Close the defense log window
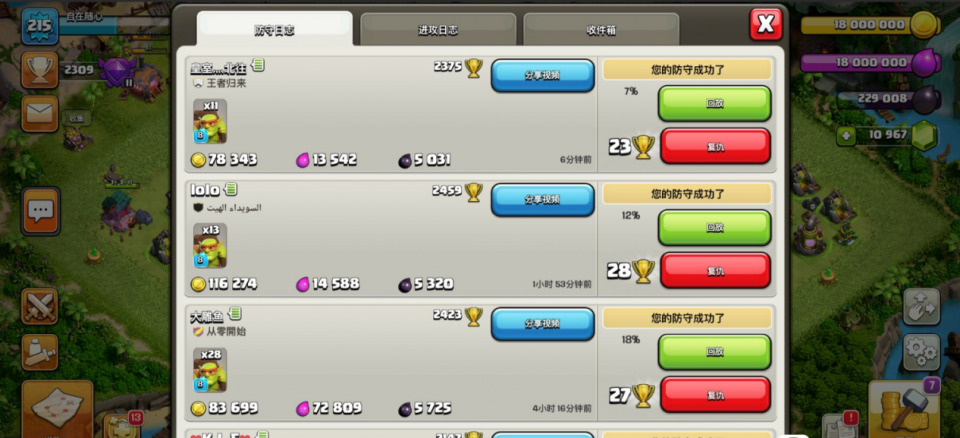Screen dimensions: 960x438 pyautogui.click(x=765, y=25)
